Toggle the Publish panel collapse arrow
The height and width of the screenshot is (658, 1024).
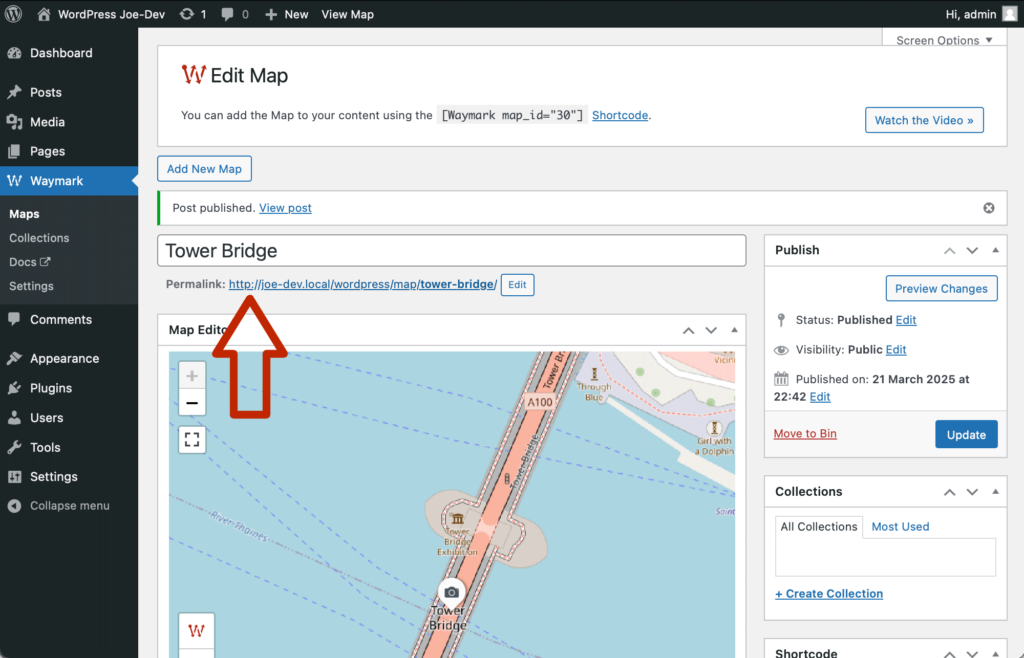(994, 250)
